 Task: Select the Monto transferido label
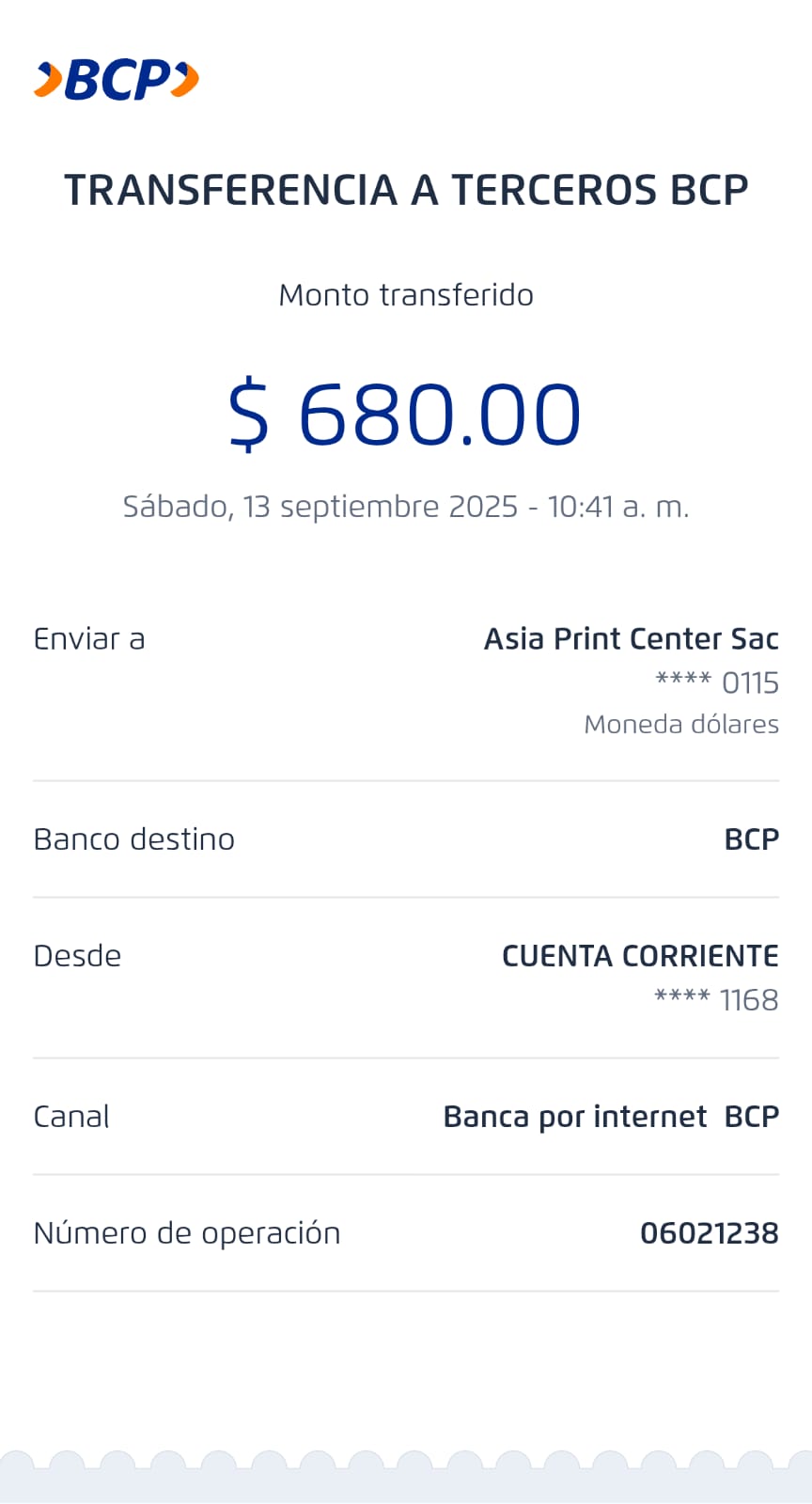[x=406, y=295]
